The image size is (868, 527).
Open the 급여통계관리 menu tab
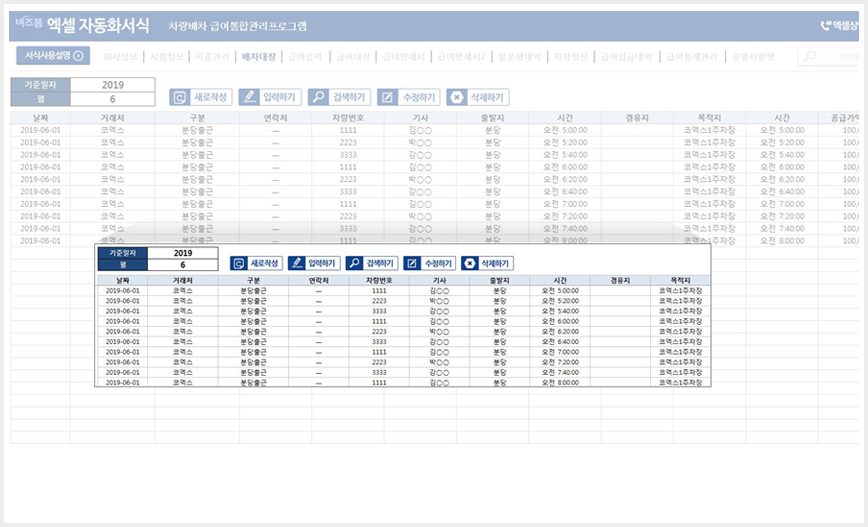(692, 56)
